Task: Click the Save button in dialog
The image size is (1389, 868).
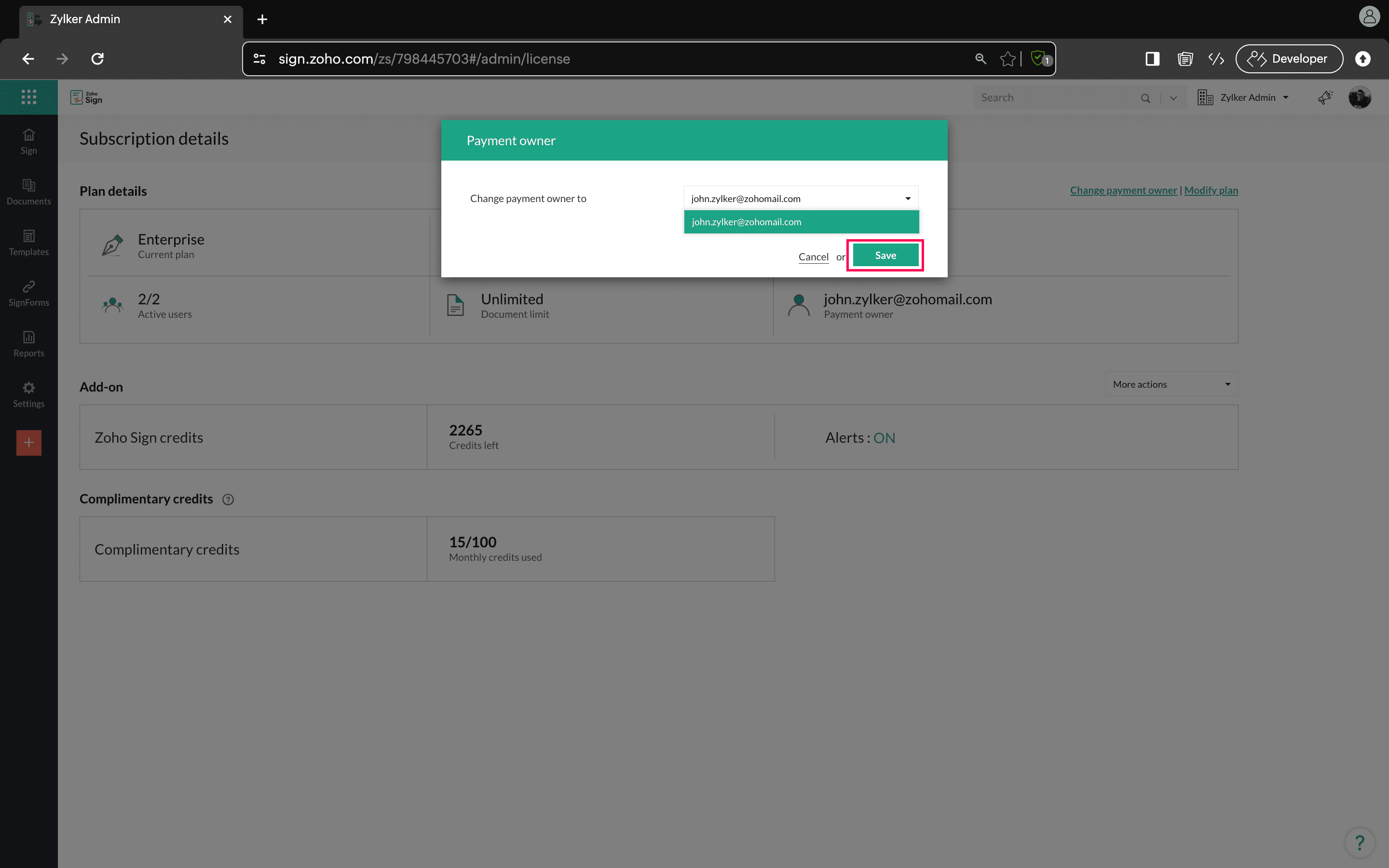Action: pyautogui.click(x=885, y=256)
